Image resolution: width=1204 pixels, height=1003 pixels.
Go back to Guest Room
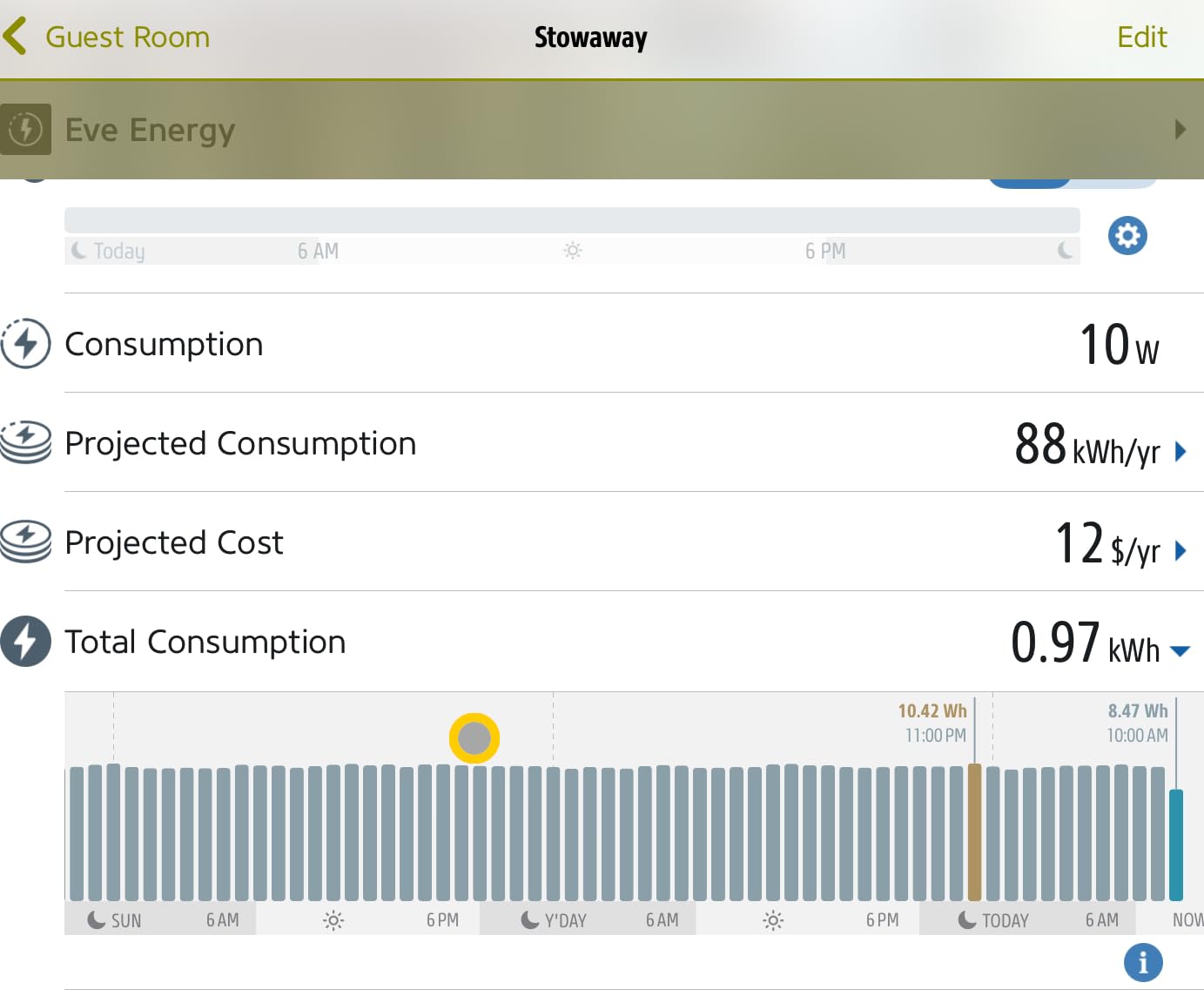(x=126, y=37)
